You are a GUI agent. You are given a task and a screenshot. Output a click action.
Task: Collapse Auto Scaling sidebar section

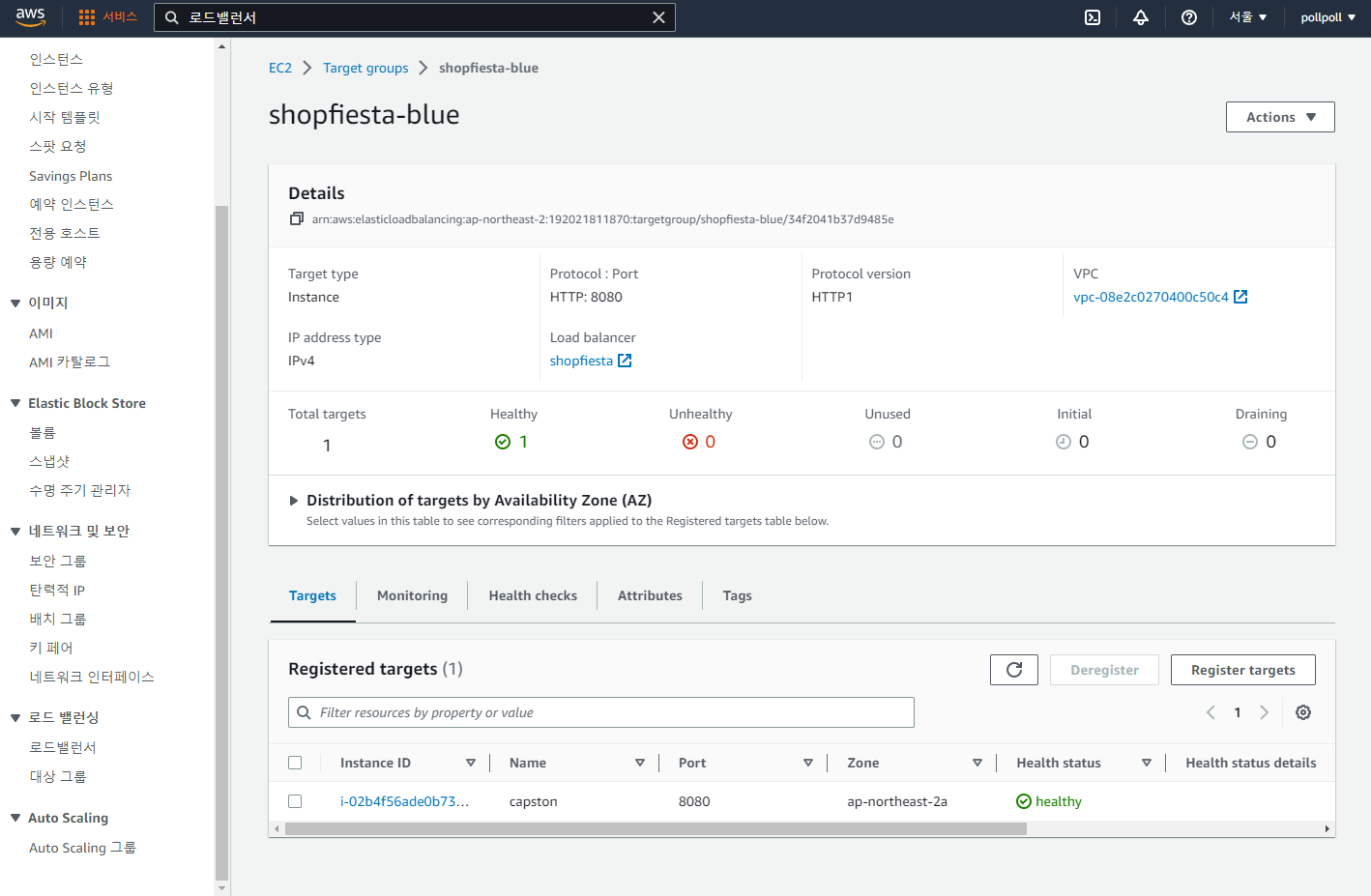(15, 818)
